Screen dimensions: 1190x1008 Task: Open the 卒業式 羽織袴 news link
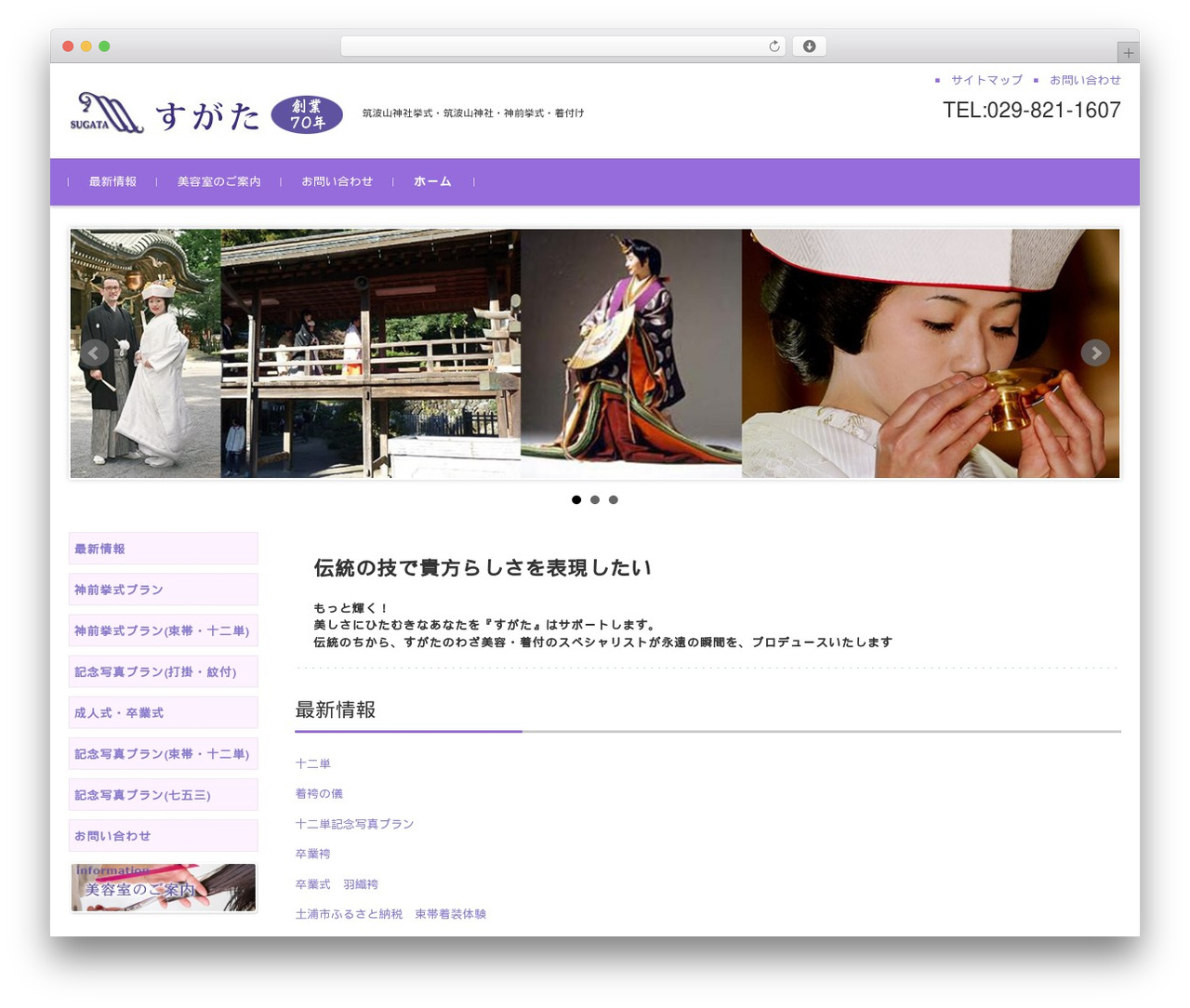(x=337, y=884)
